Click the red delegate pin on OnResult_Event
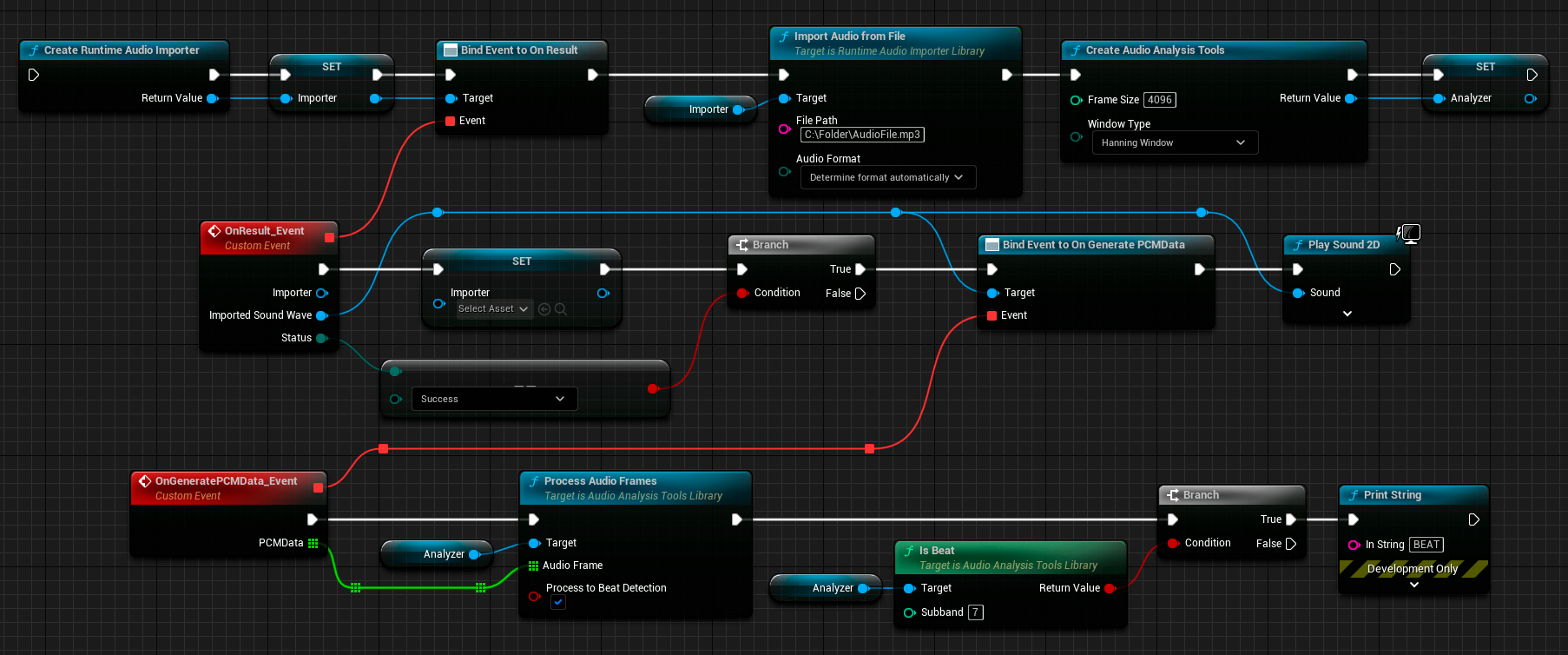The width and height of the screenshot is (1568, 655). [329, 237]
